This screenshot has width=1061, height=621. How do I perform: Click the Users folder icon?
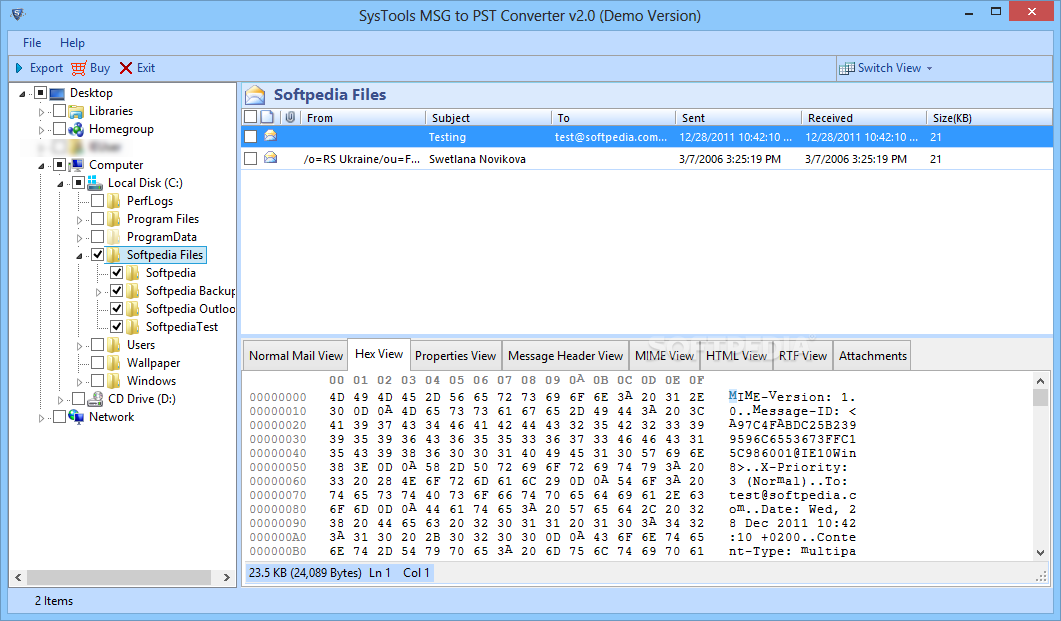114,345
